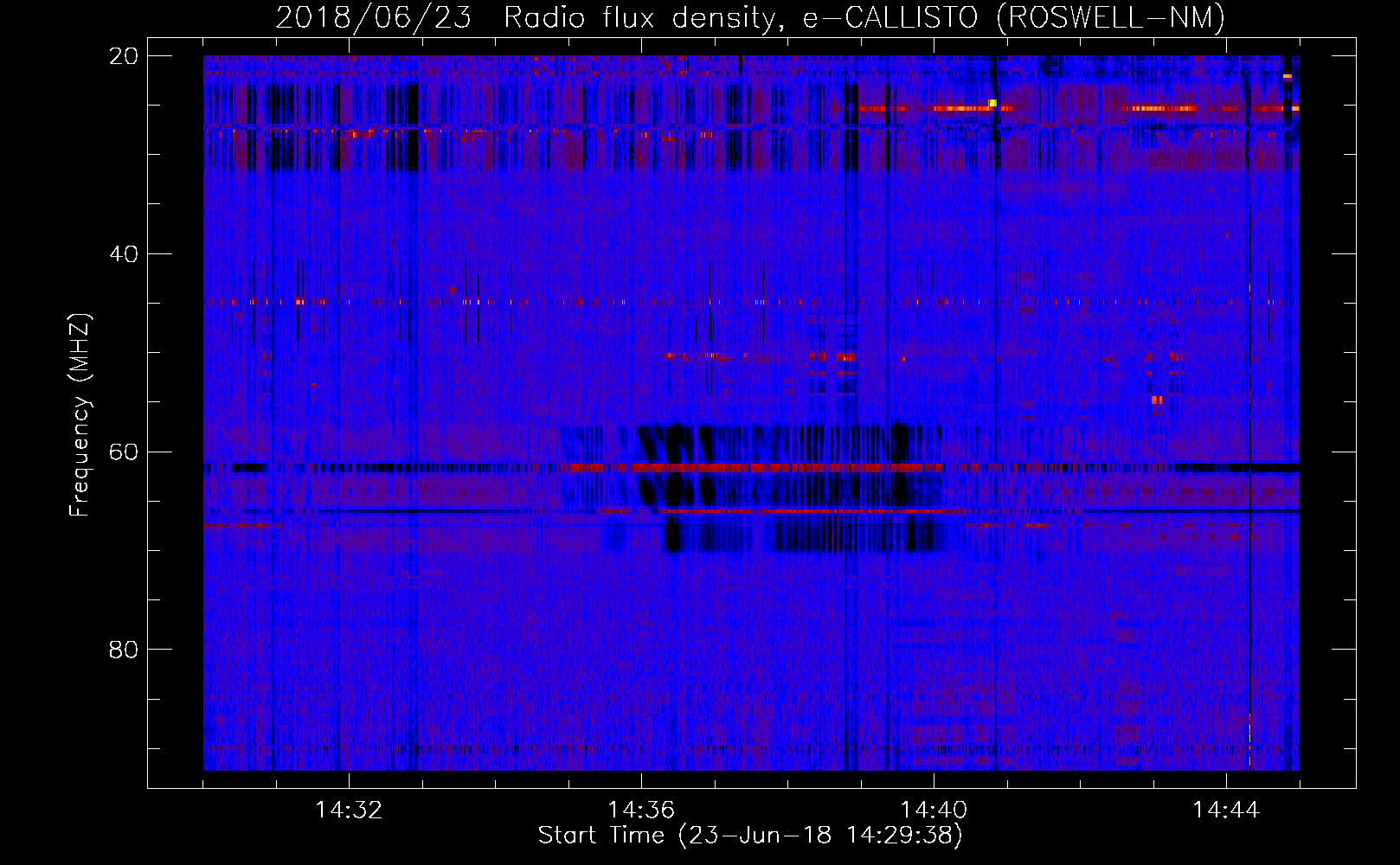Click the 40 frequency tick label
1400x865 pixels.
pyautogui.click(x=124, y=254)
